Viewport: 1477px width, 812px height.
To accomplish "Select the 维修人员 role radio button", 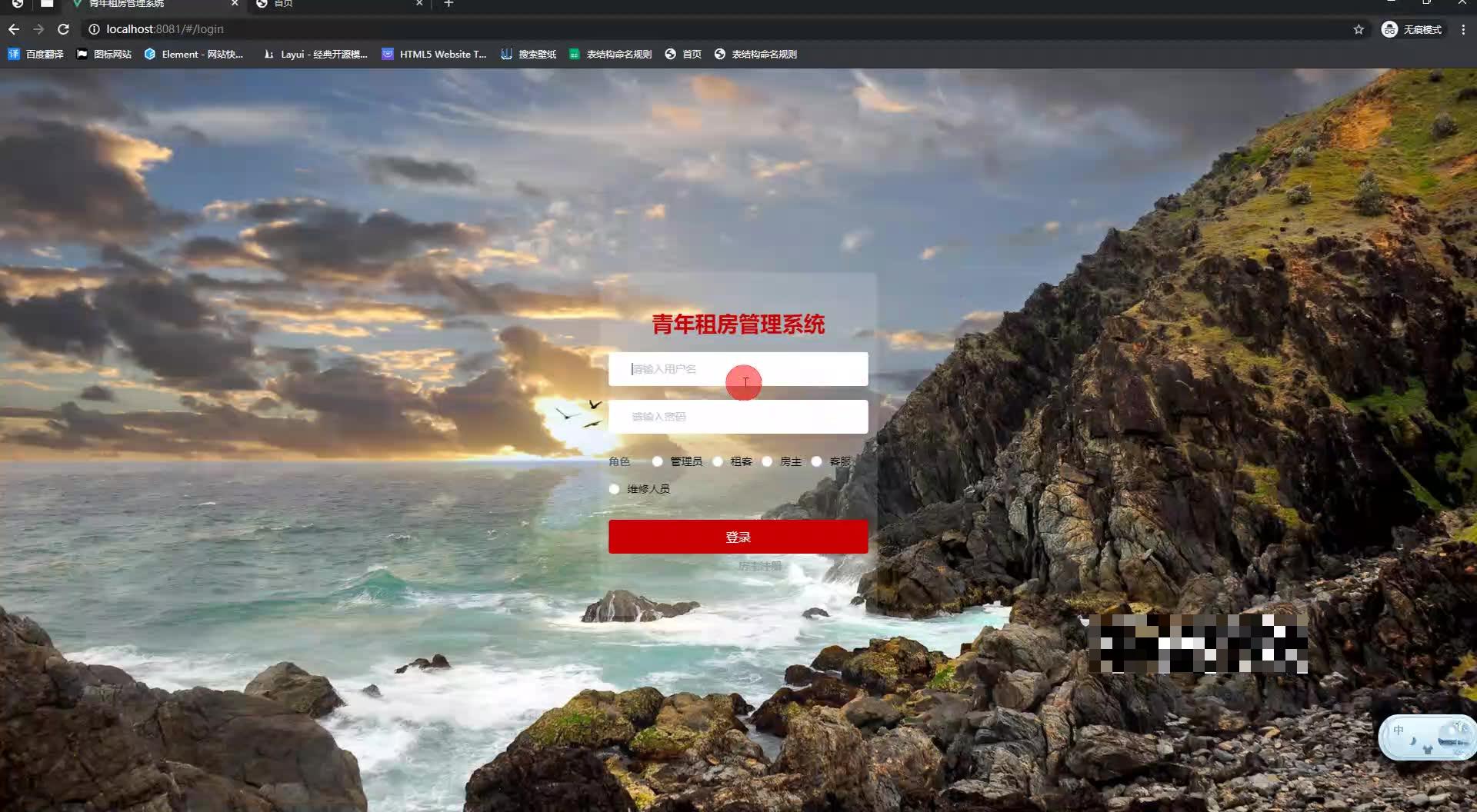I will [614, 489].
